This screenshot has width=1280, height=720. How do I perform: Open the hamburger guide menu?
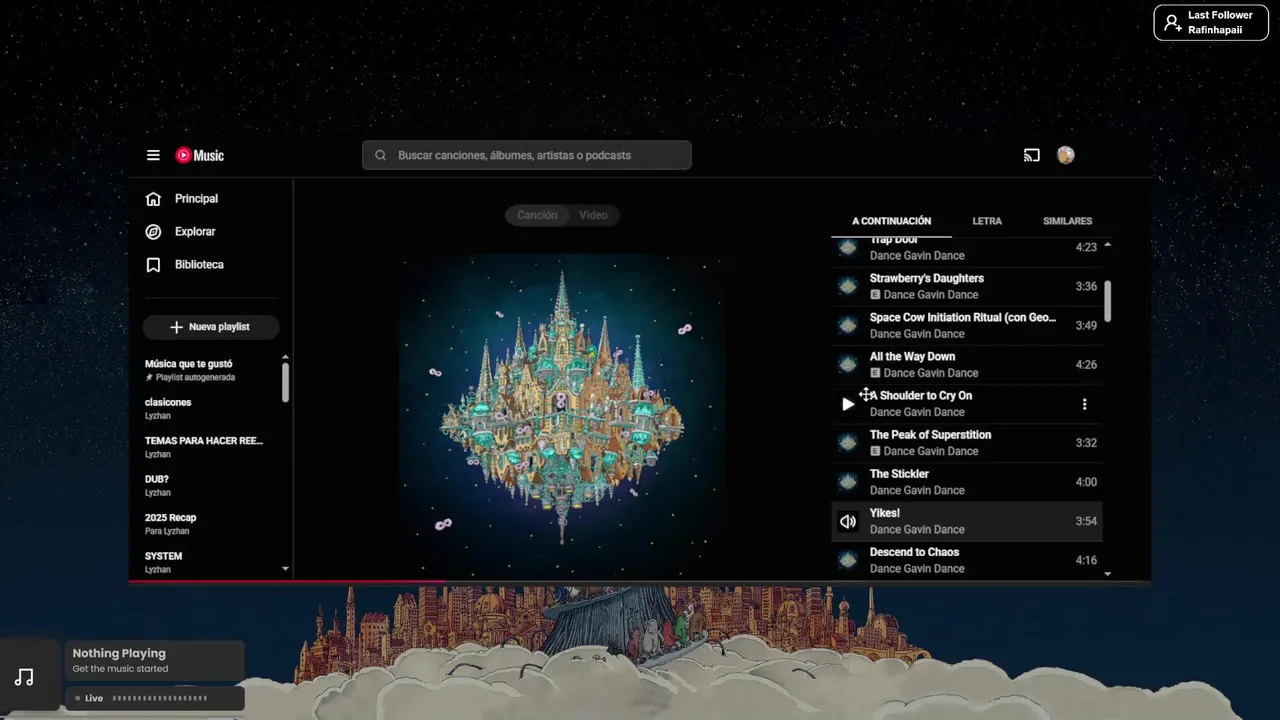coord(153,155)
